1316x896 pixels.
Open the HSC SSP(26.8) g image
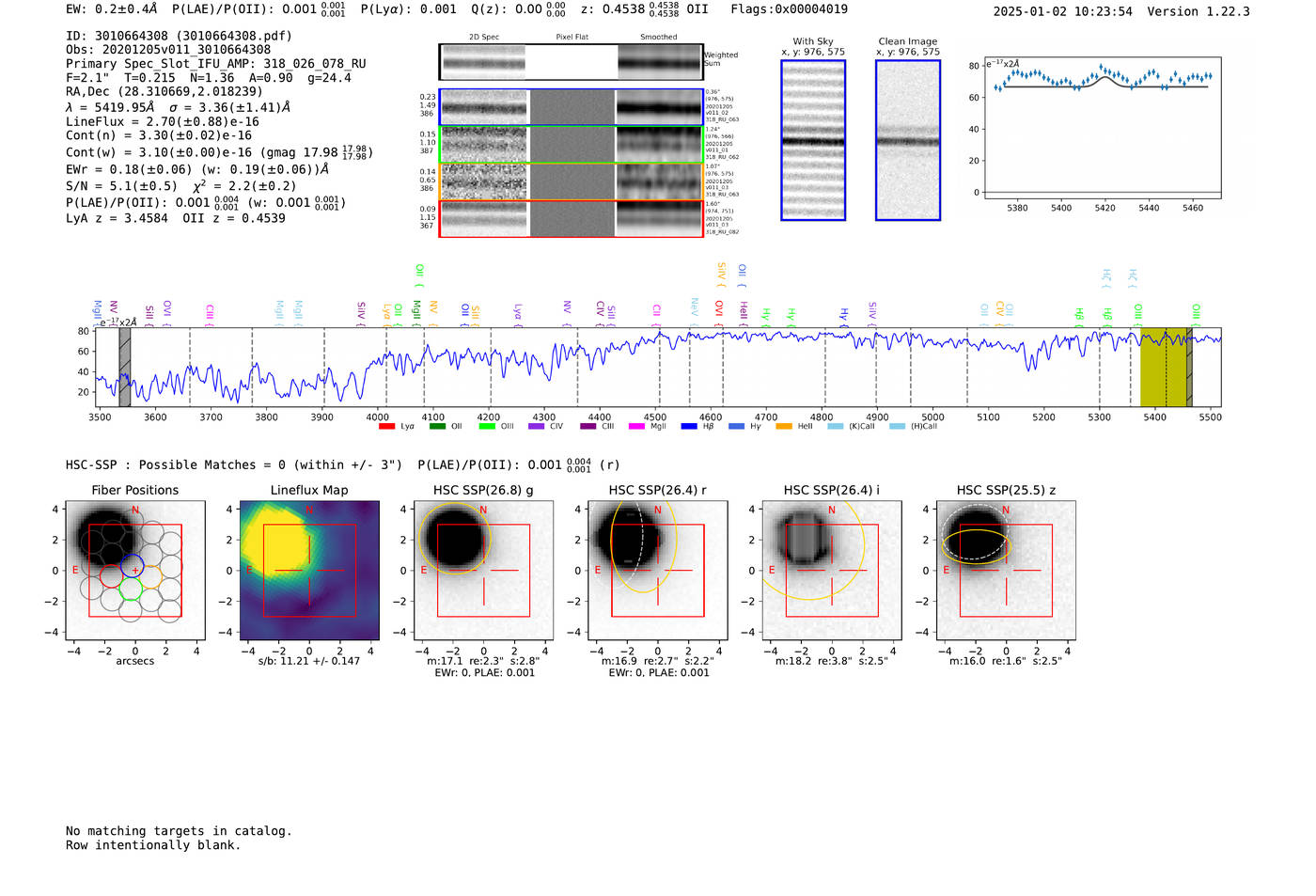click(483, 571)
